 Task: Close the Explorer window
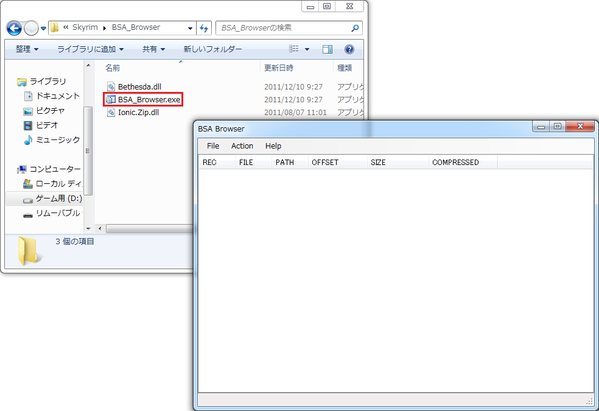(350, 6)
